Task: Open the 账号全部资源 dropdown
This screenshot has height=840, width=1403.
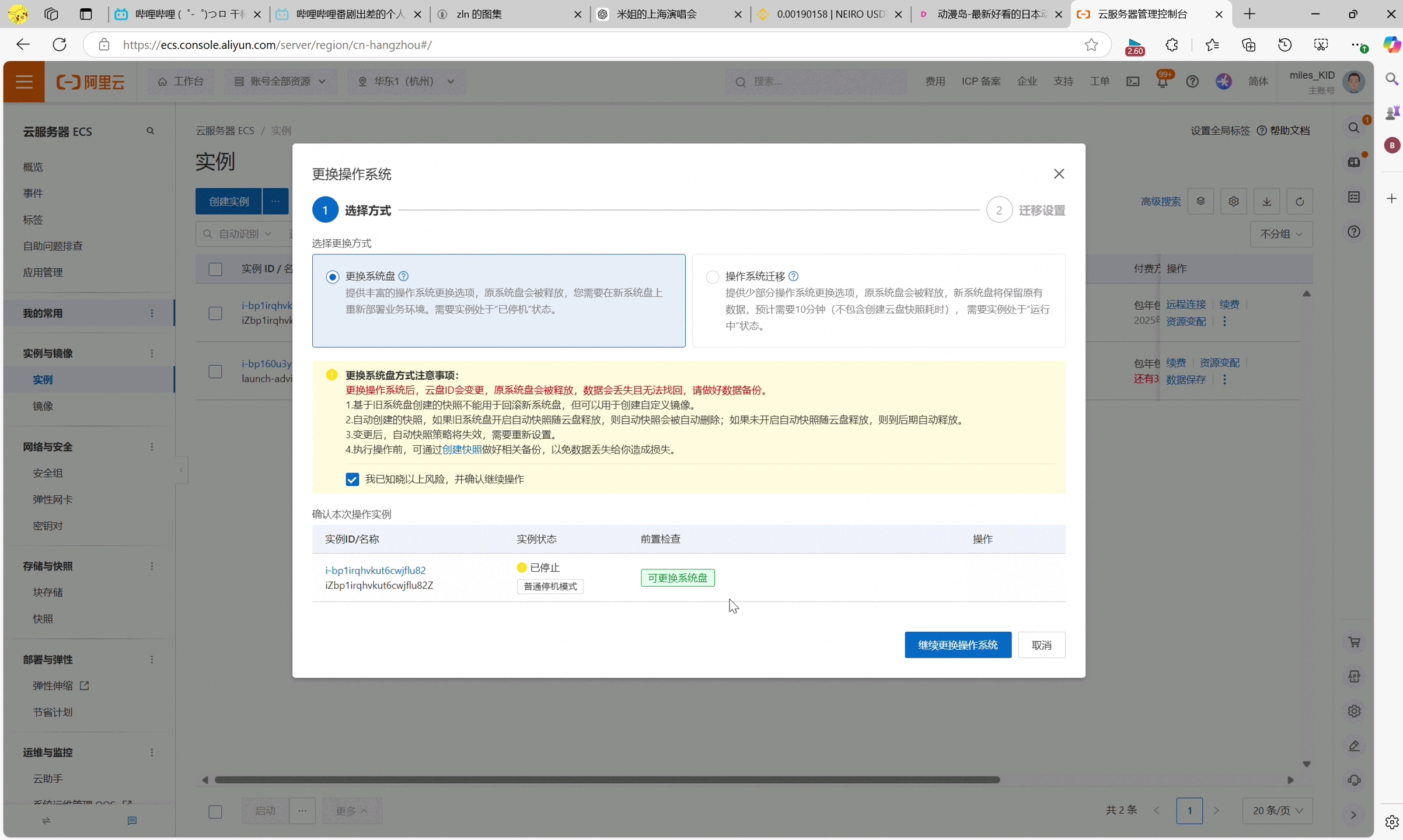Action: pos(280,82)
